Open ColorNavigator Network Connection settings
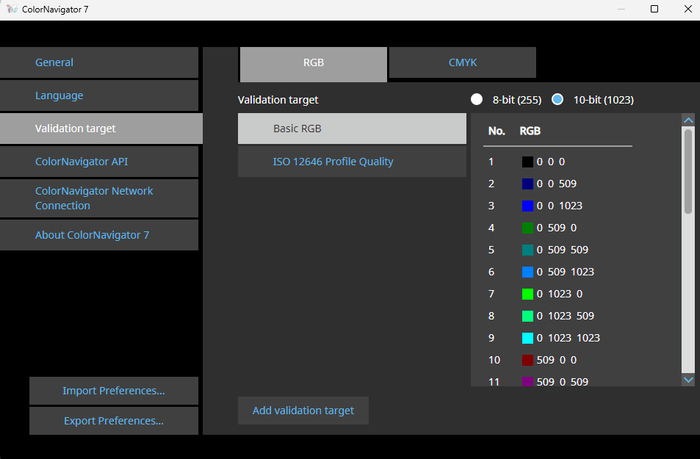The image size is (700, 459). pos(99,198)
